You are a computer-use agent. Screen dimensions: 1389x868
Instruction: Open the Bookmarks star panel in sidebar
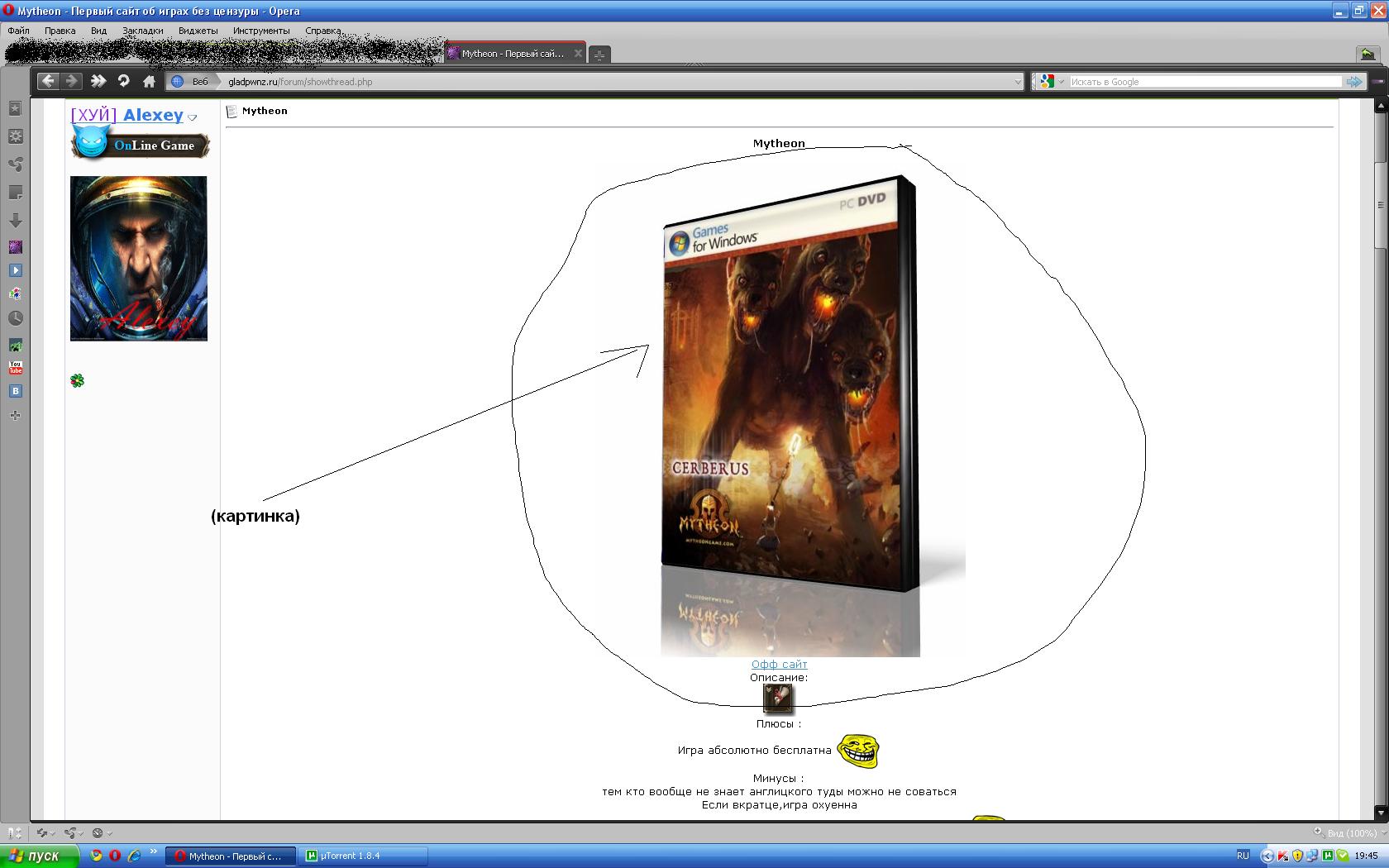(15, 108)
